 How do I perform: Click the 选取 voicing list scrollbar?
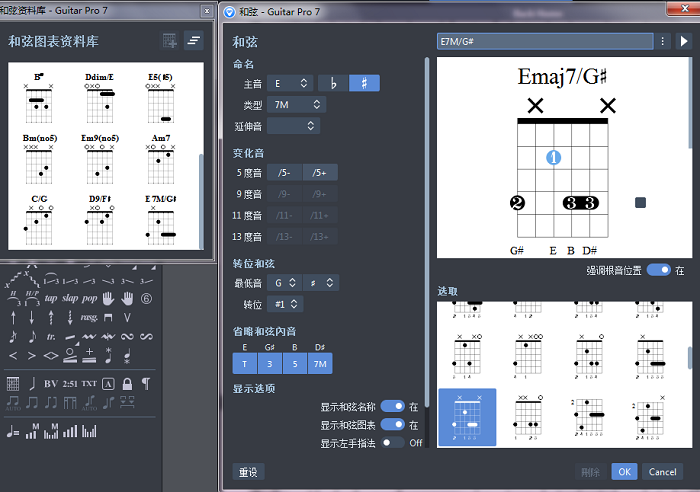pos(690,358)
